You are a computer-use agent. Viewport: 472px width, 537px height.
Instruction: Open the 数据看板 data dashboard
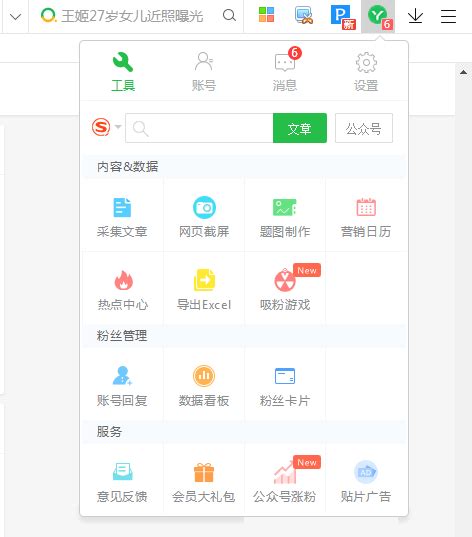pyautogui.click(x=204, y=387)
